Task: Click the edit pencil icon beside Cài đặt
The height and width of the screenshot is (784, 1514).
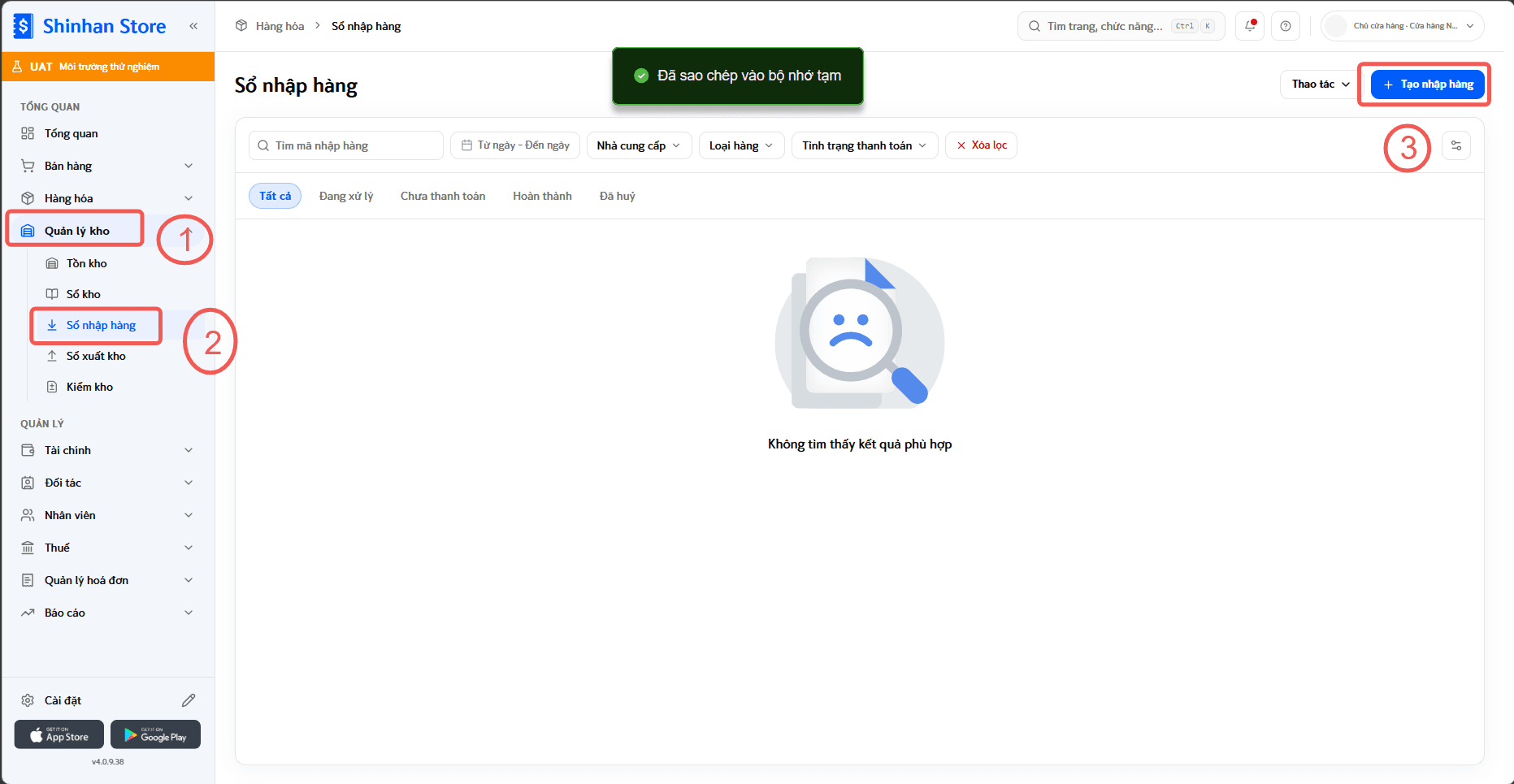Action: point(189,700)
